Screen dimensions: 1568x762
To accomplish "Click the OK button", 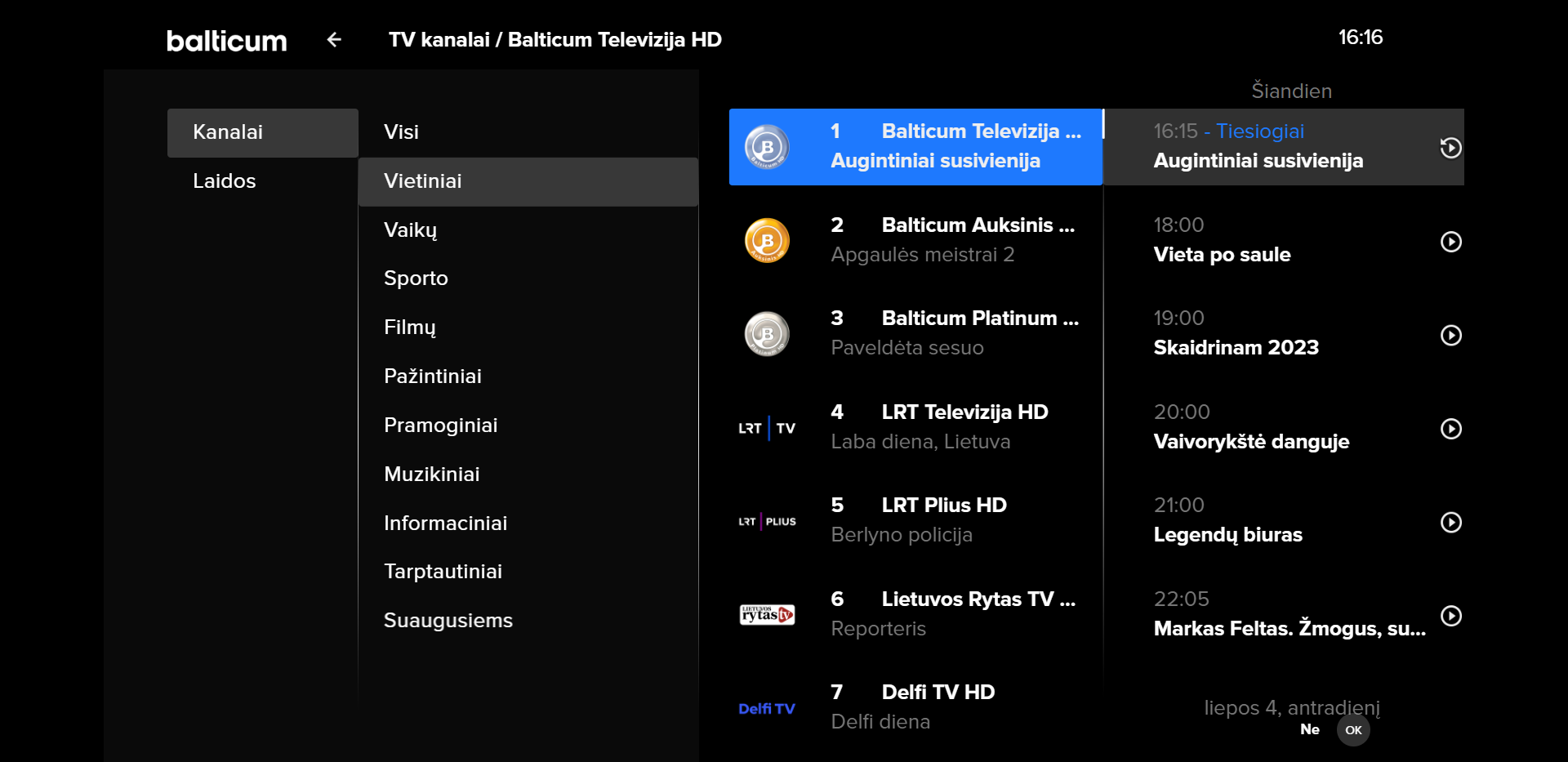I will point(1353,730).
